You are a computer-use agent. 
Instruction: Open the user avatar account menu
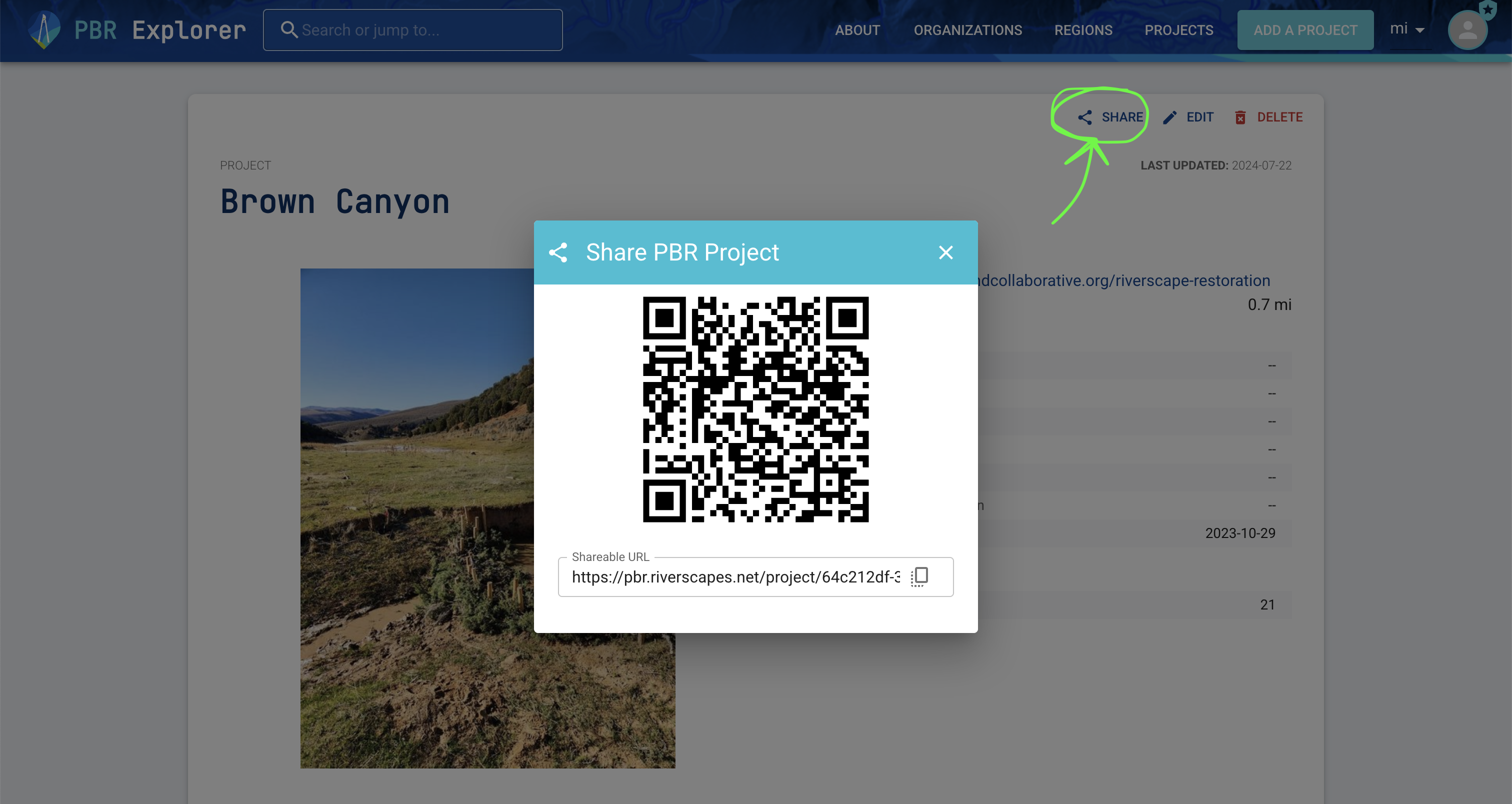point(1467,30)
